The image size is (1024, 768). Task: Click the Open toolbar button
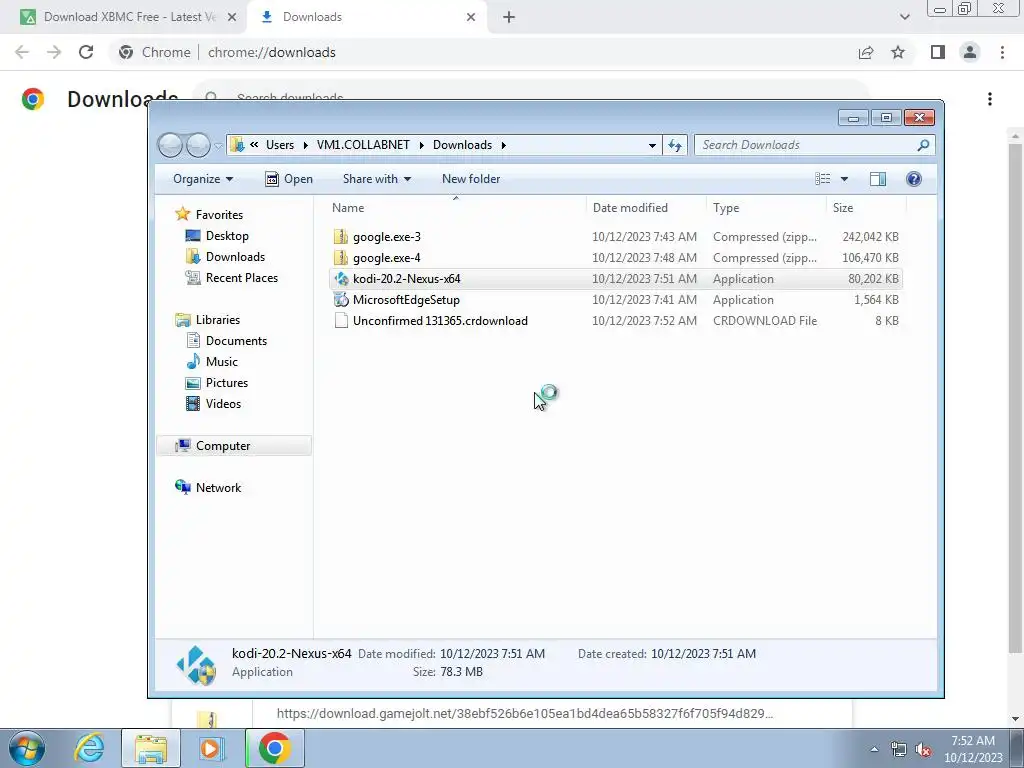pyautogui.click(x=289, y=179)
